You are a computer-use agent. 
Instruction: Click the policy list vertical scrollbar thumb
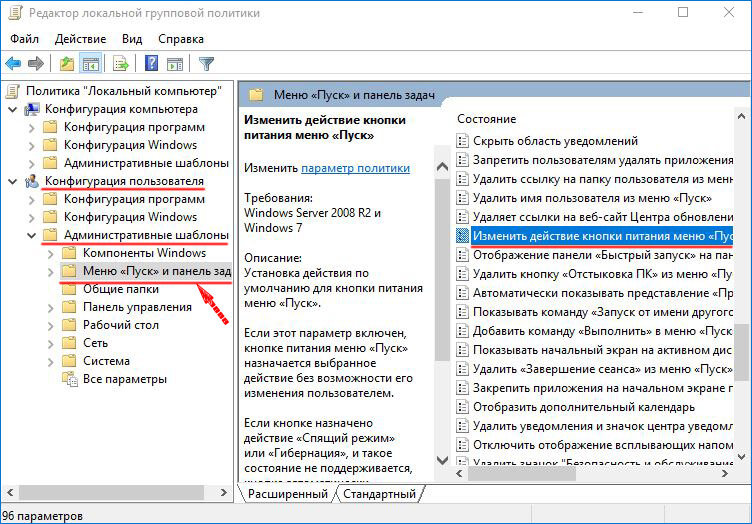[x=741, y=352]
